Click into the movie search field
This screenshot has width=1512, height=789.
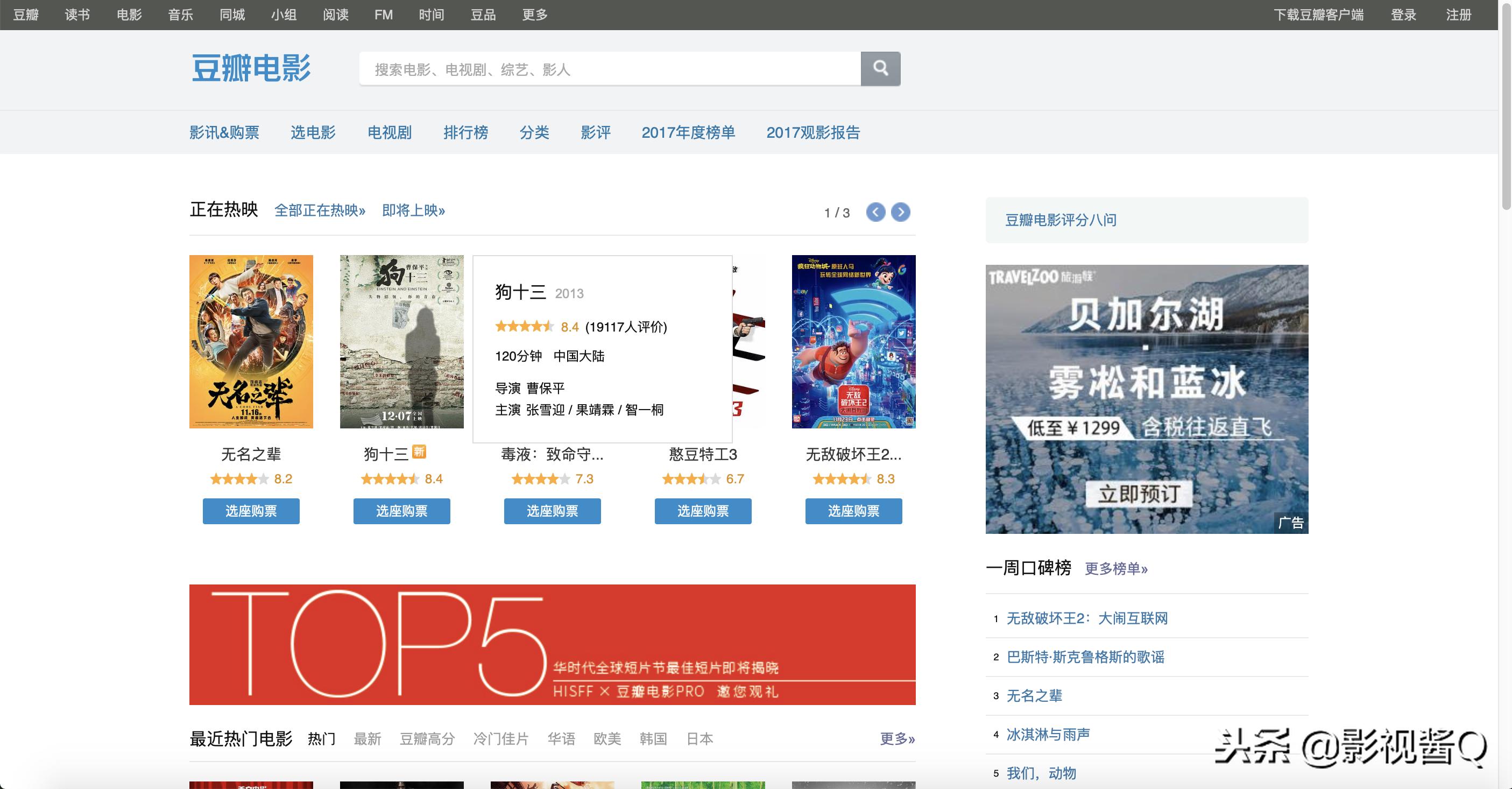pyautogui.click(x=609, y=69)
